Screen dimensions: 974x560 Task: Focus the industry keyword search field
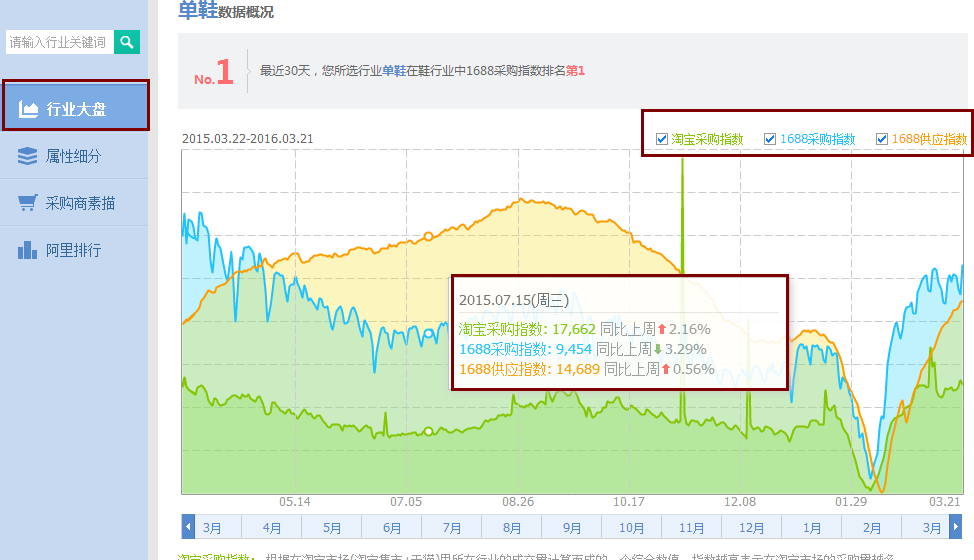[58, 42]
